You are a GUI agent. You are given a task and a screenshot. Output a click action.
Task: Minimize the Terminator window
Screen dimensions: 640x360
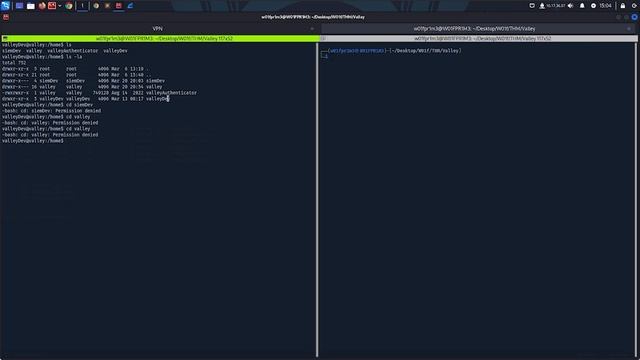click(619, 17)
